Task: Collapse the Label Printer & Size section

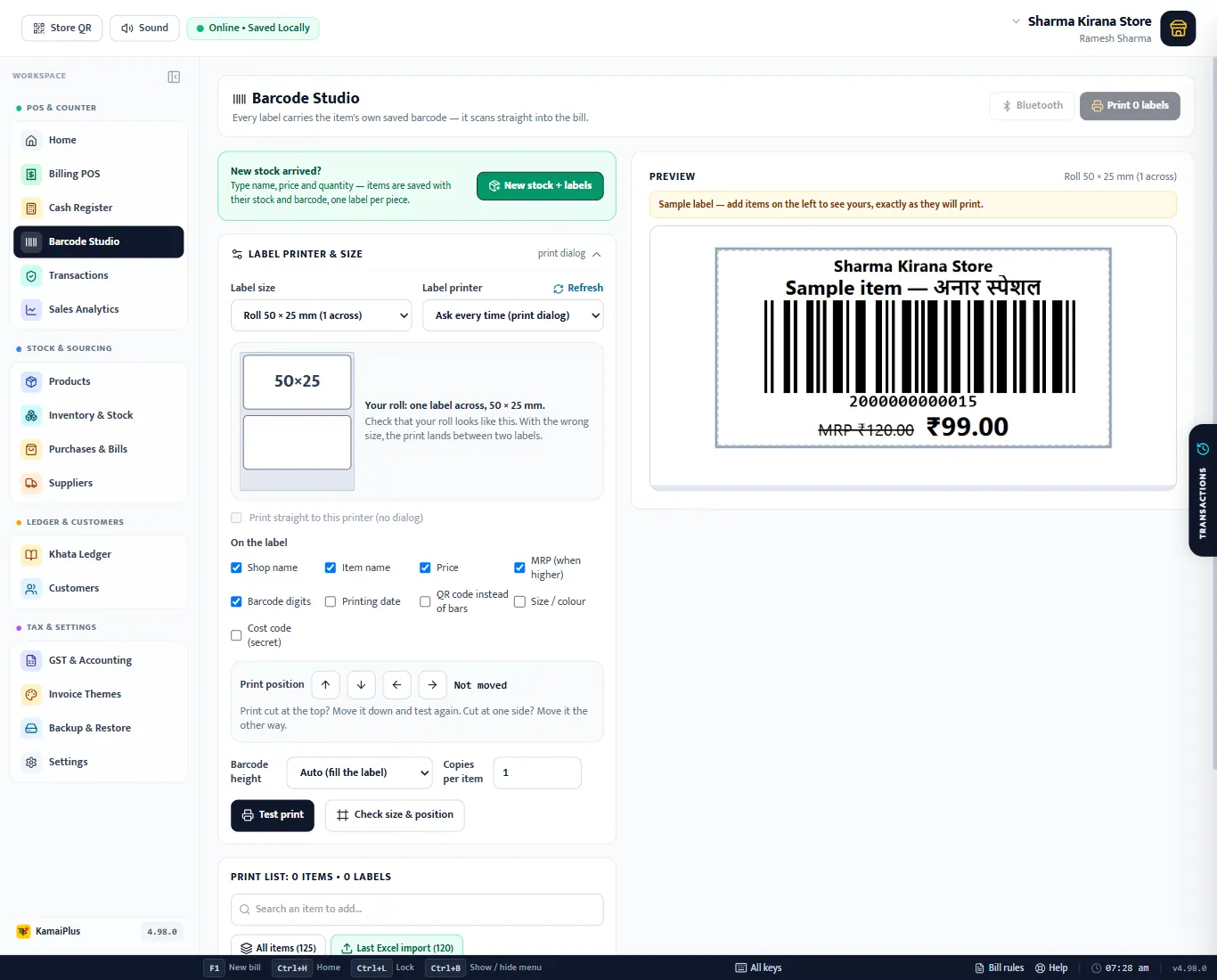Action: click(596, 254)
